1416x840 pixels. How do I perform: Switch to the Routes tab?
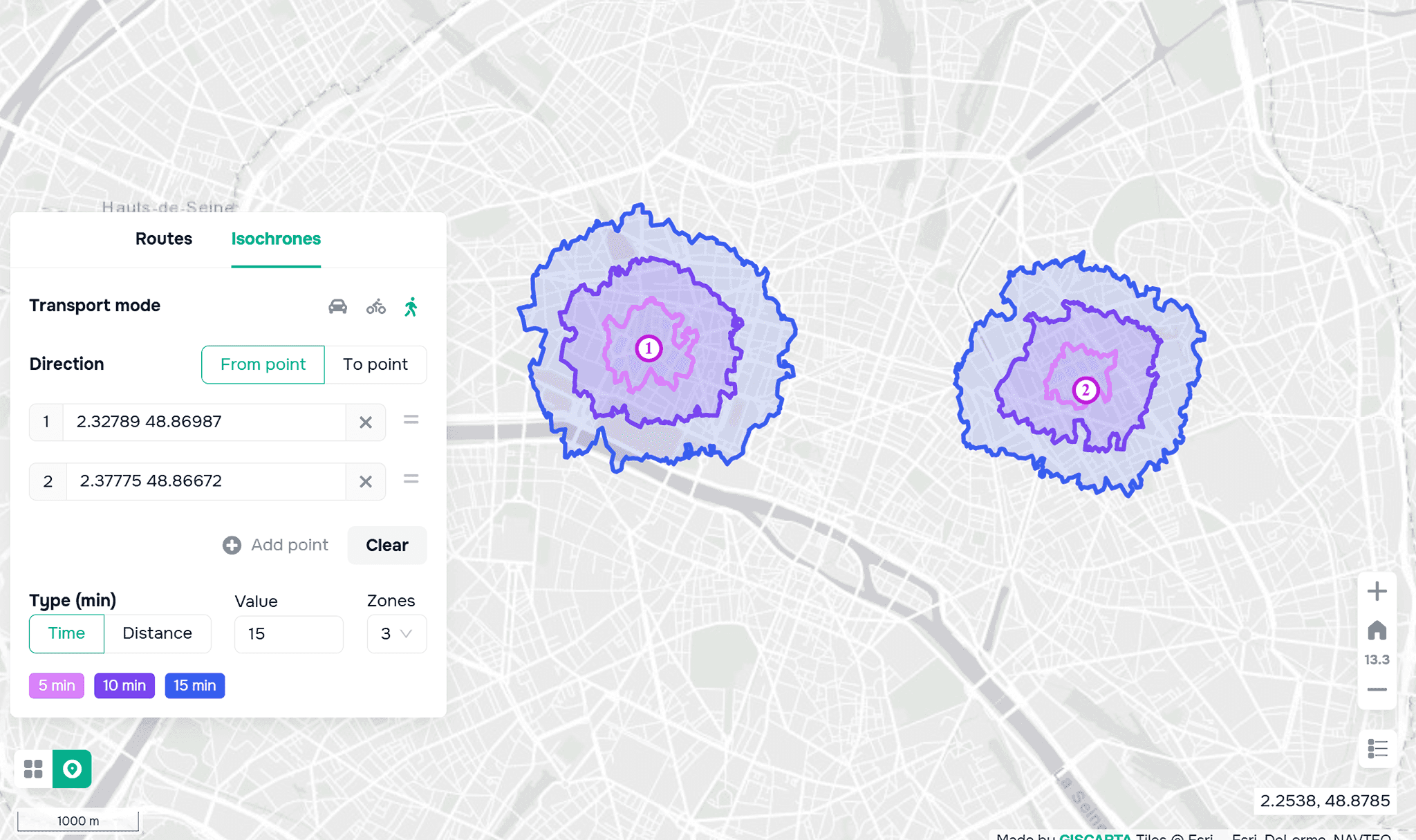[x=164, y=239]
